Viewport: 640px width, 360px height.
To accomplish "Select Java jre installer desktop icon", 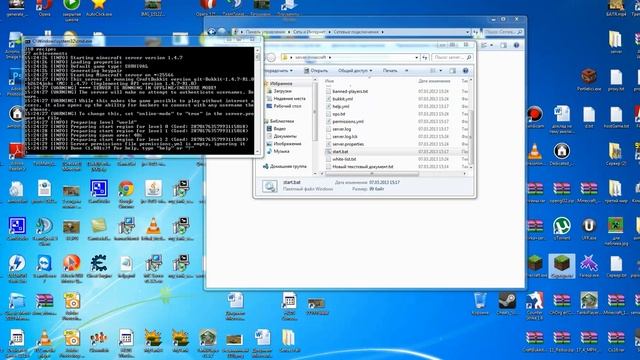I will [153, 192].
